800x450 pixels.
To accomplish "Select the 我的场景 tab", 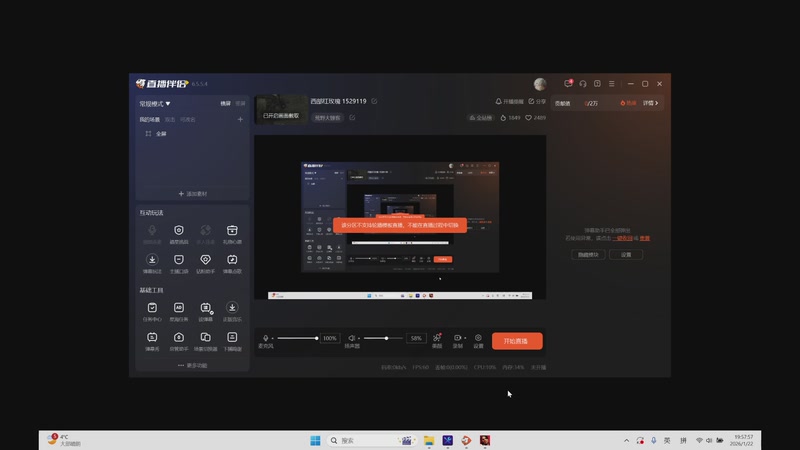I will [149, 119].
